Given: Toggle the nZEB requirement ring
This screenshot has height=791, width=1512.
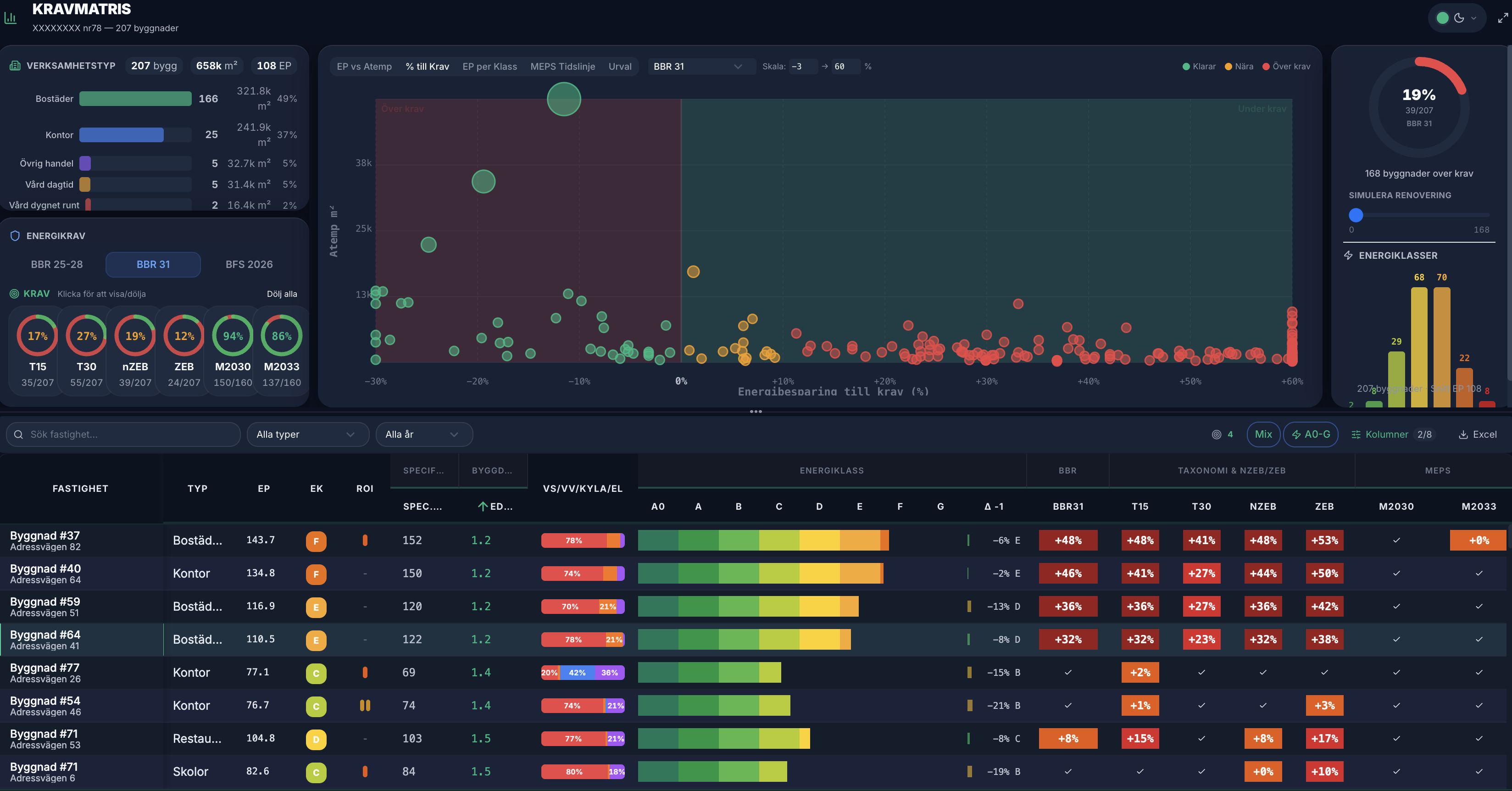Looking at the screenshot, I should (135, 335).
